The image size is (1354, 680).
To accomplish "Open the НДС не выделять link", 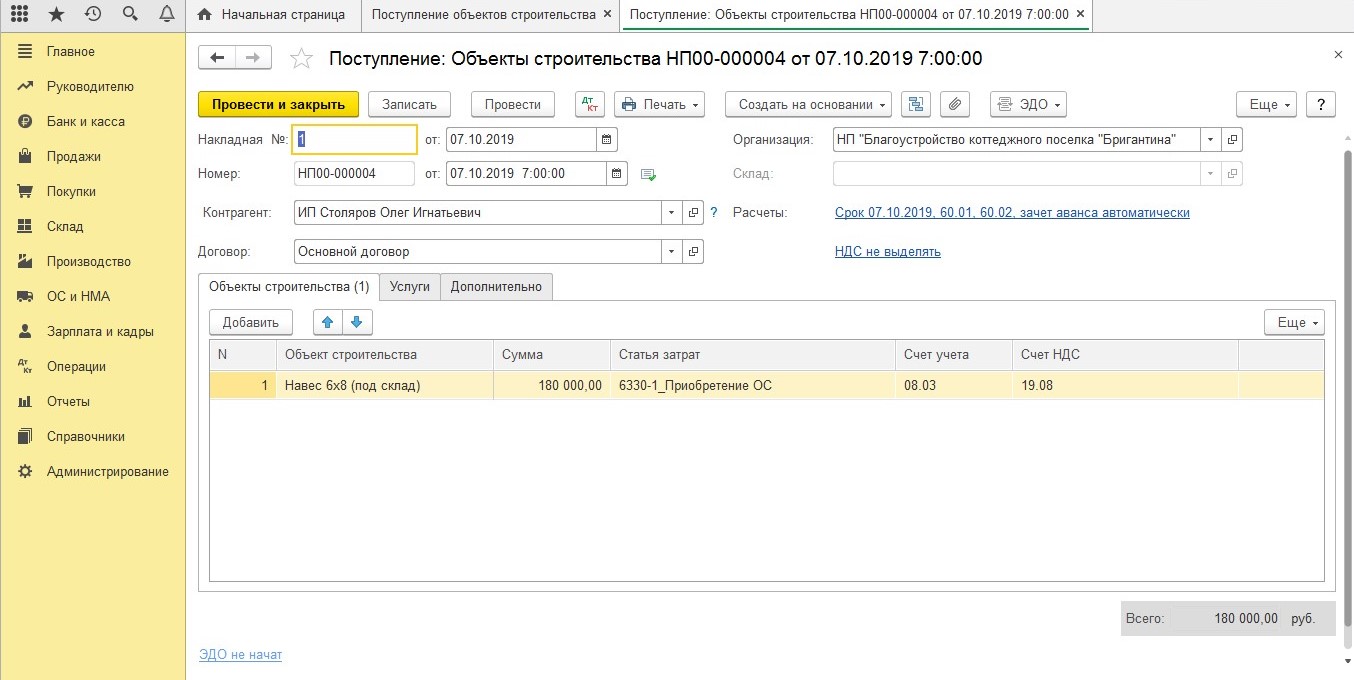I will coord(888,252).
